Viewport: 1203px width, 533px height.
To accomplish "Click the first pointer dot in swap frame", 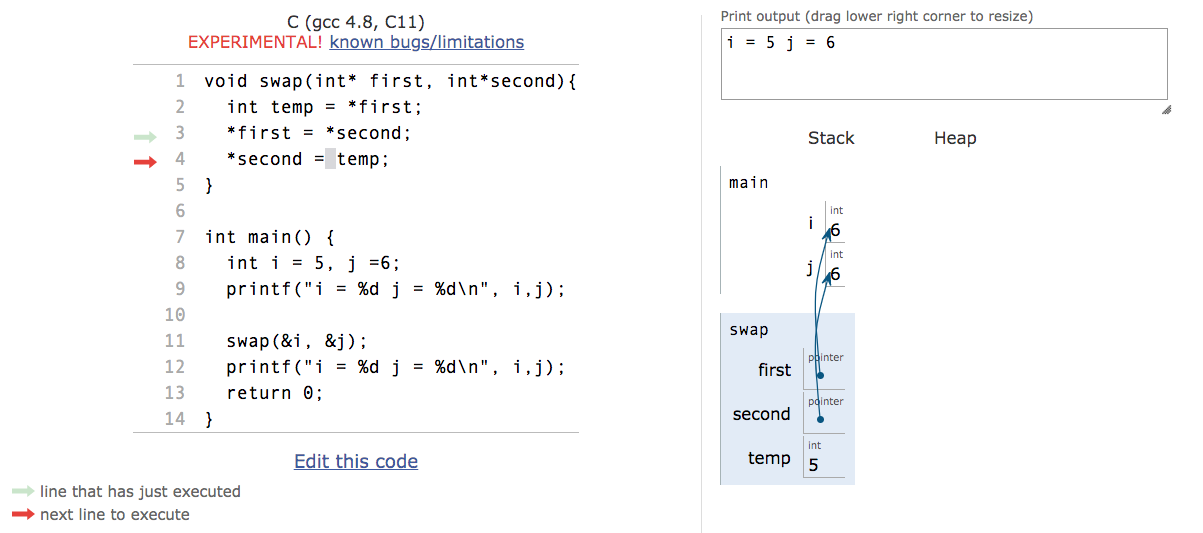I will tap(820, 376).
